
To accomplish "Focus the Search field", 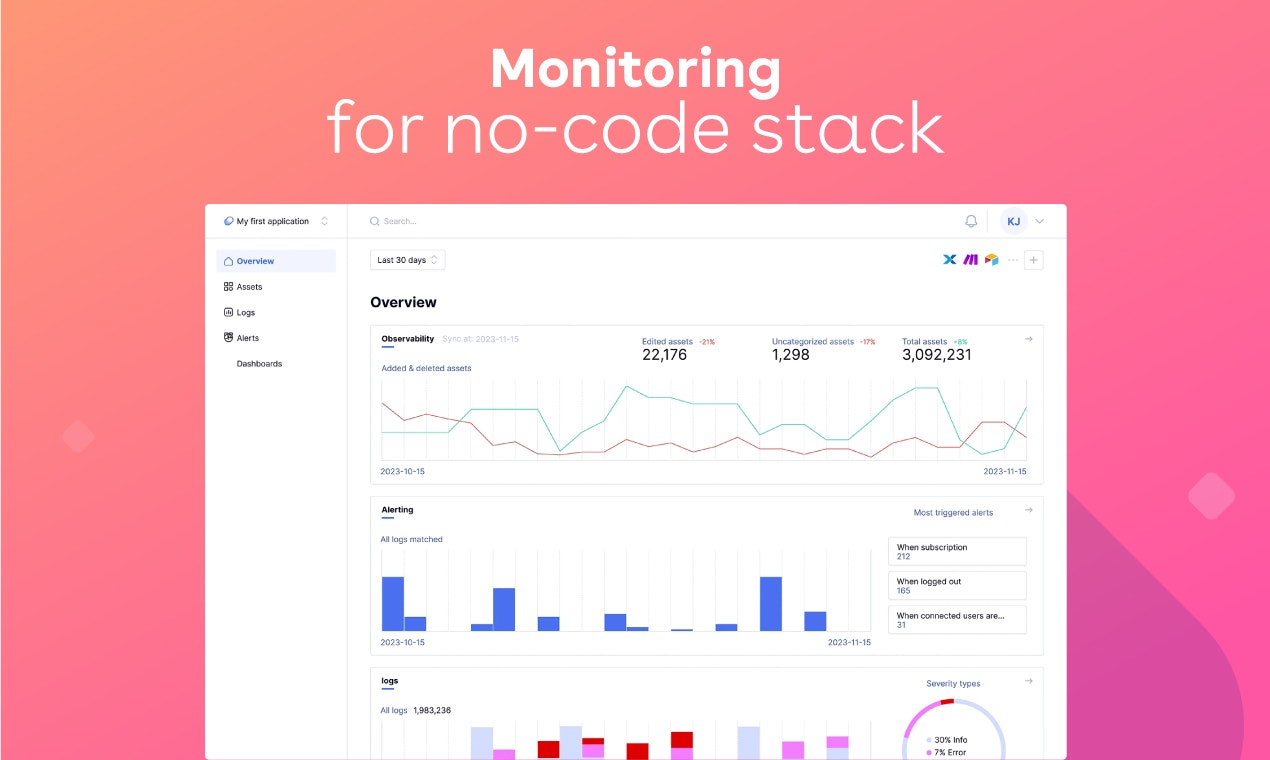I will pos(660,221).
